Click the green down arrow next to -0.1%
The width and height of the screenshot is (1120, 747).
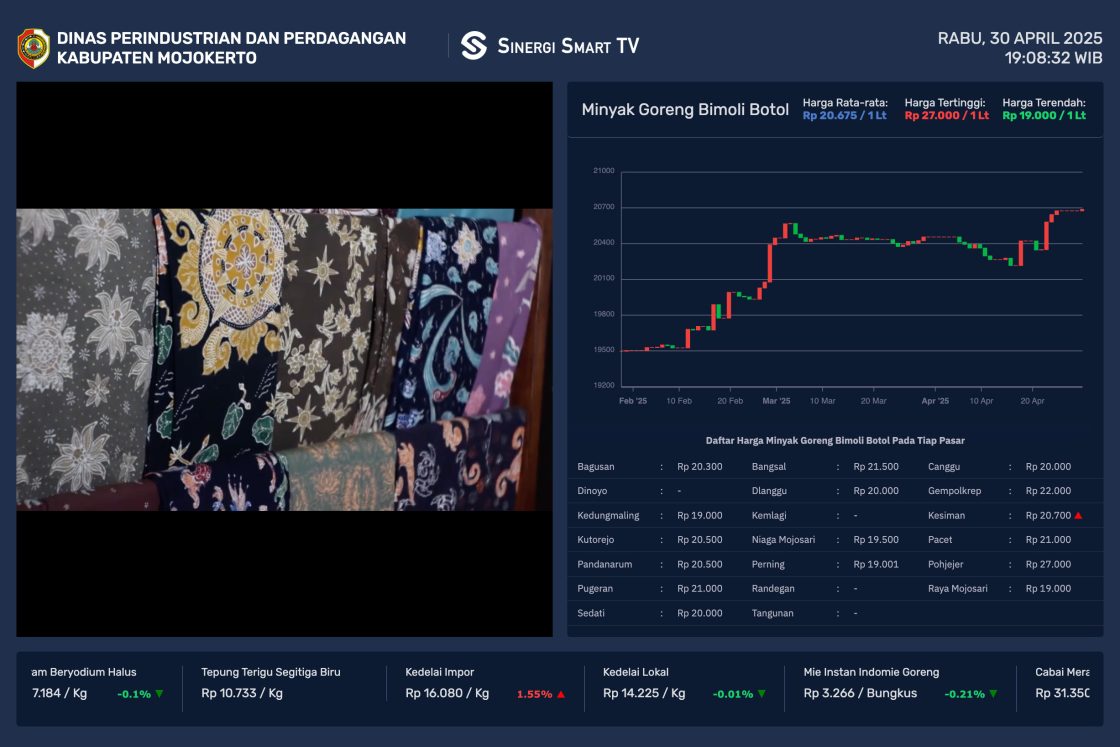point(159,693)
